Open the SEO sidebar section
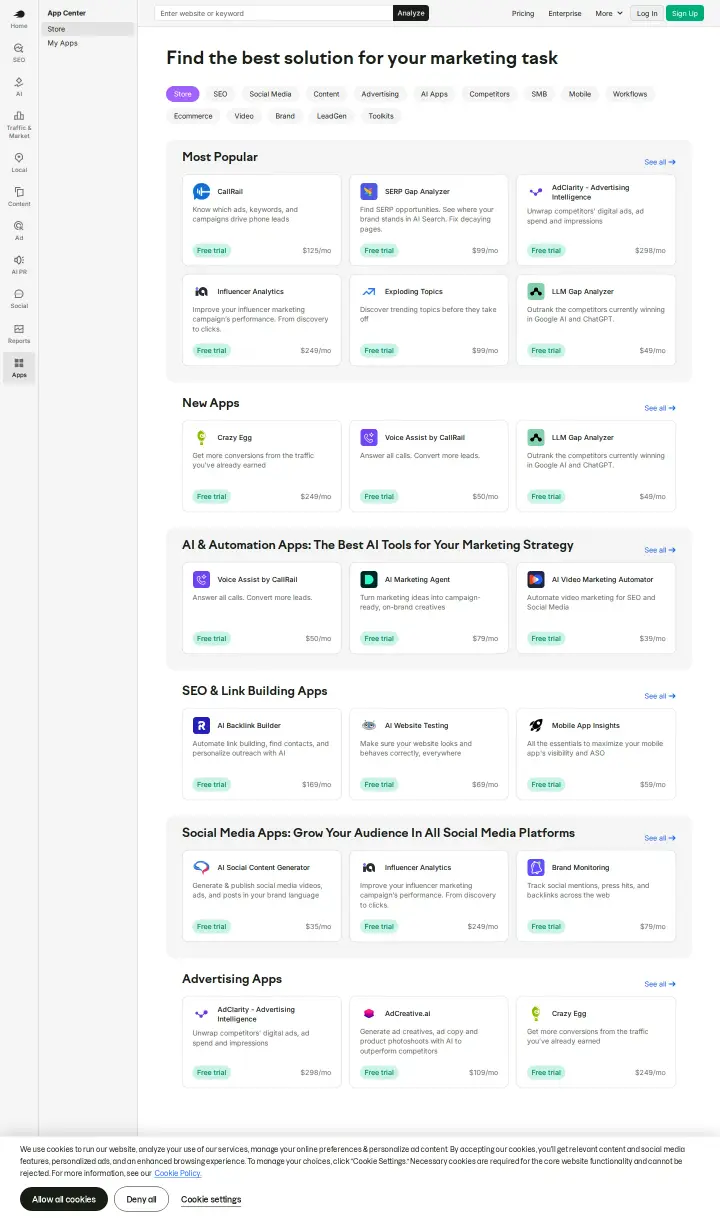Image resolution: width=720 pixels, height=1218 pixels. [x=19, y=52]
